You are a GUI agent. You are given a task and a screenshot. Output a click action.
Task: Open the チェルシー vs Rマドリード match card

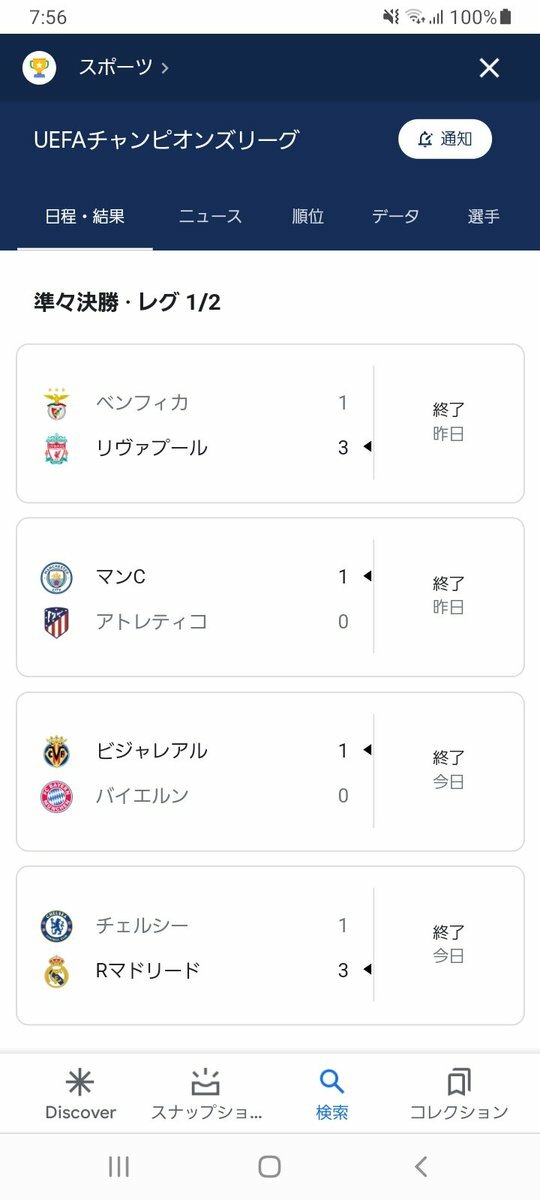(270, 946)
